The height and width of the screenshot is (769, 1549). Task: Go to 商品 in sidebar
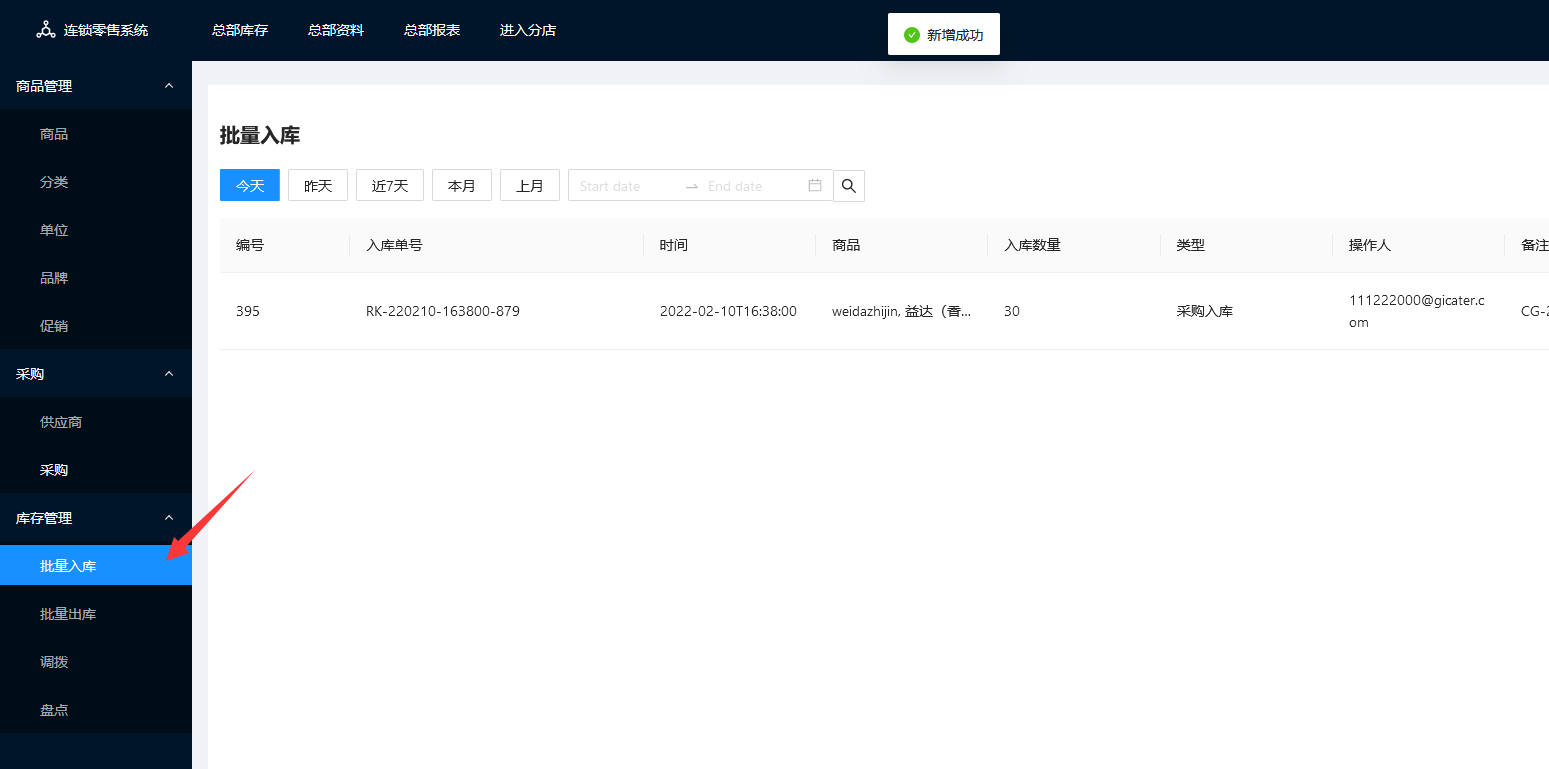[x=96, y=134]
